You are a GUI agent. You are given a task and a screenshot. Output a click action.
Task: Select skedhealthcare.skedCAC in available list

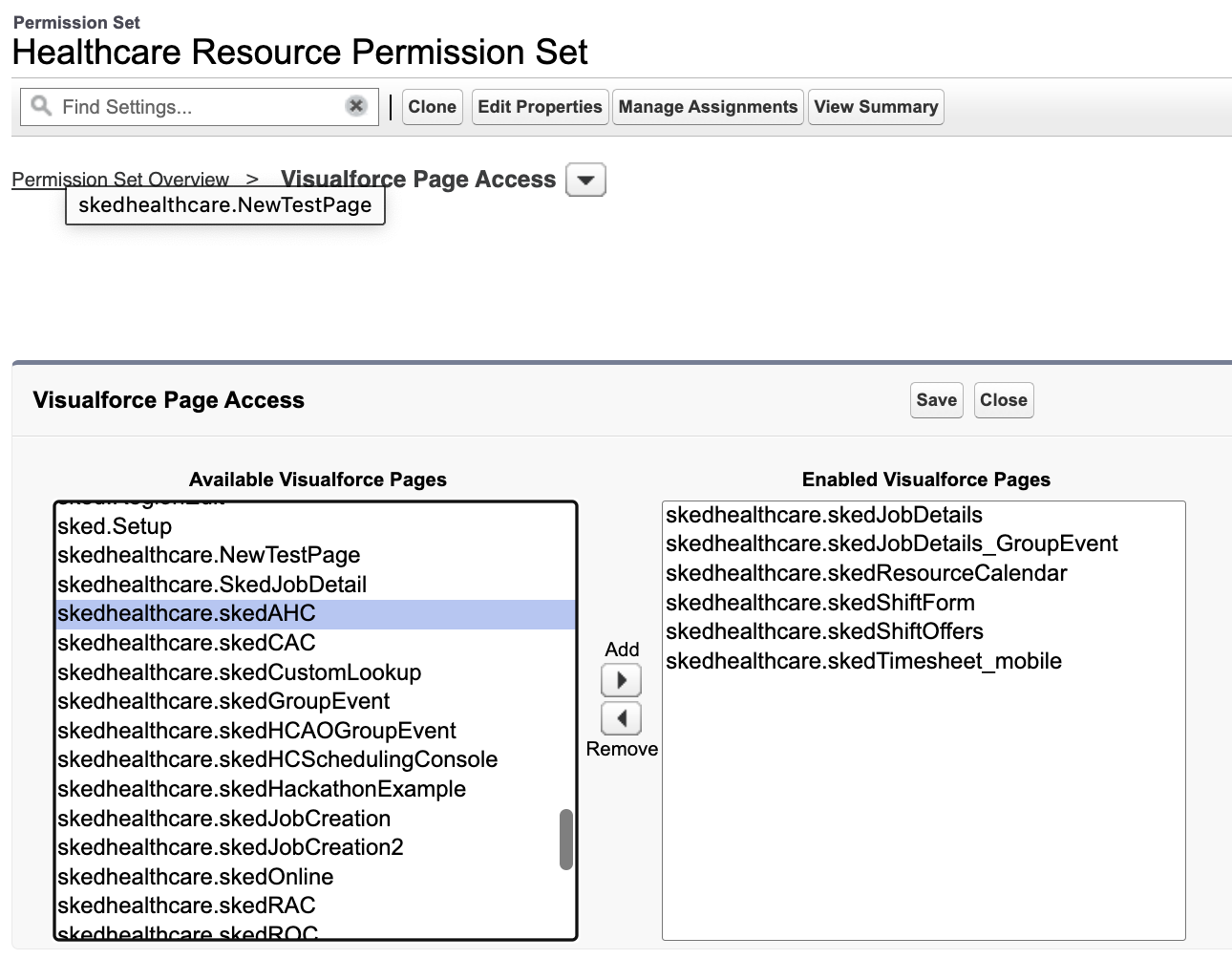click(x=316, y=643)
